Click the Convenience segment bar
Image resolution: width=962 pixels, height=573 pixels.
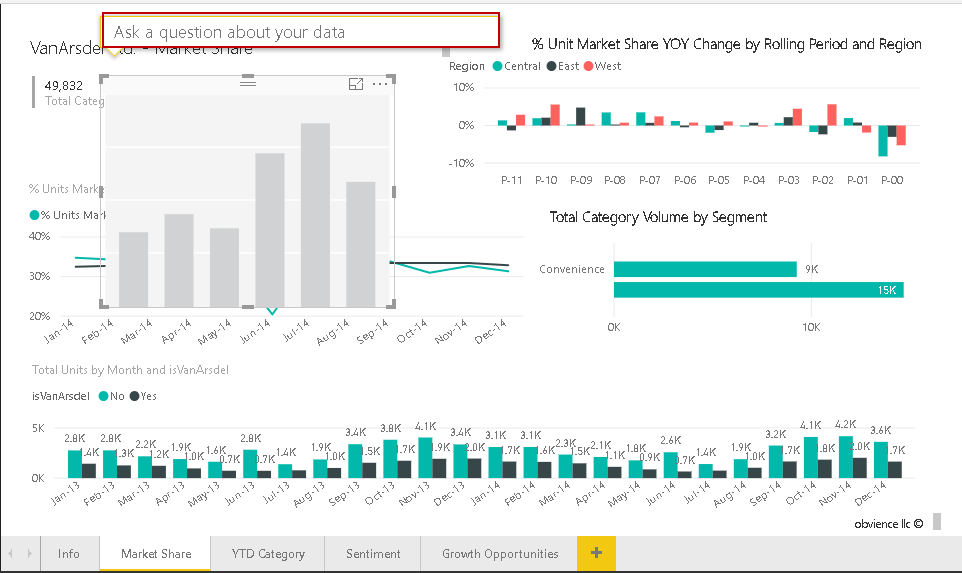[704, 269]
